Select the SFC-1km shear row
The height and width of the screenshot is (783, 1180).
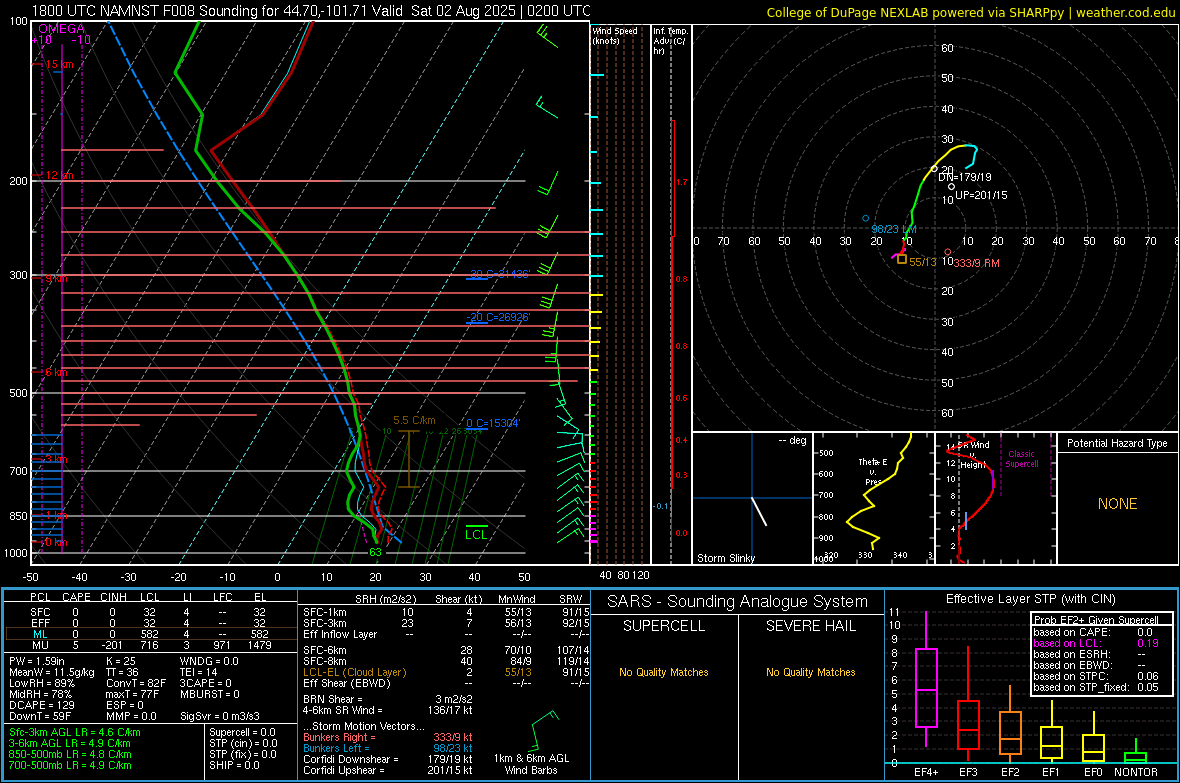446,612
